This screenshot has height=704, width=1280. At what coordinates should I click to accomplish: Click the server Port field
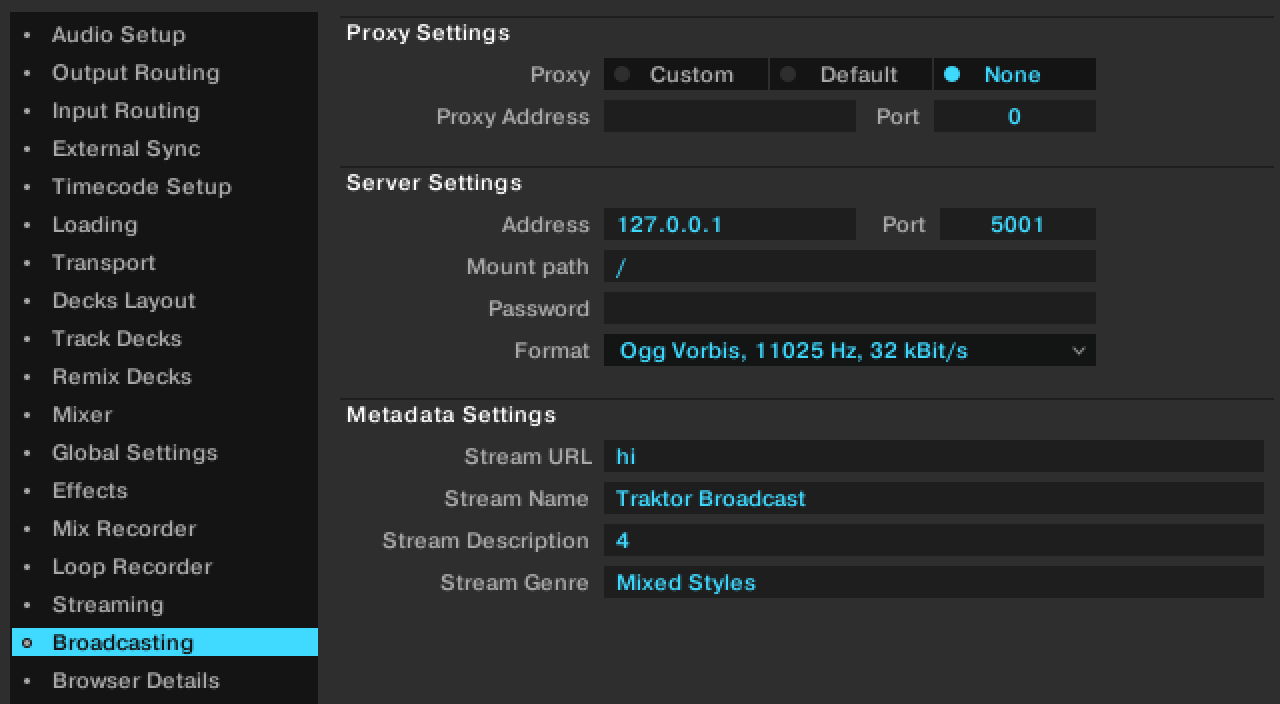tap(1018, 224)
